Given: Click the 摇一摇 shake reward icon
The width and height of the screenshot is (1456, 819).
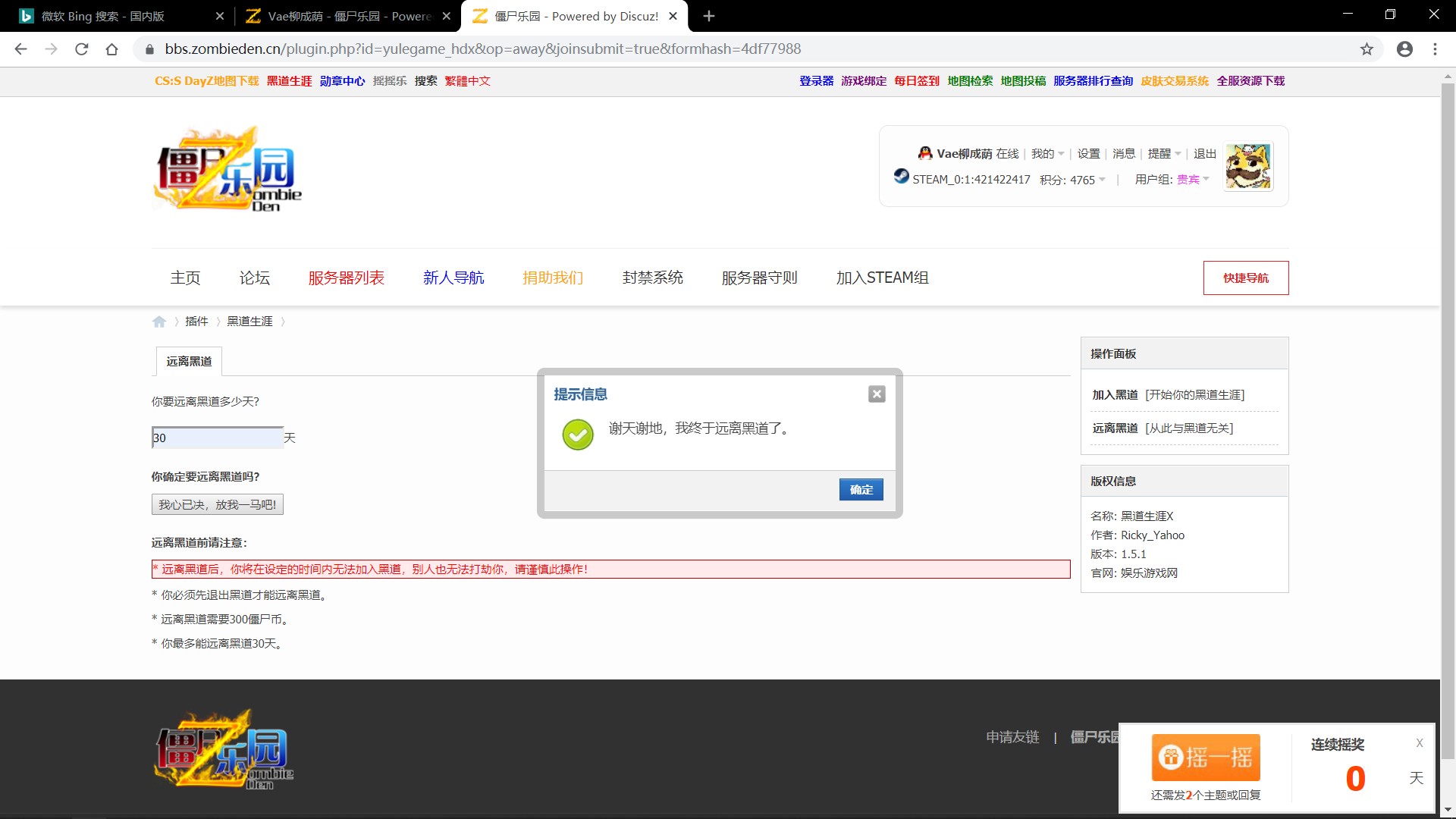Looking at the screenshot, I should [x=1206, y=757].
